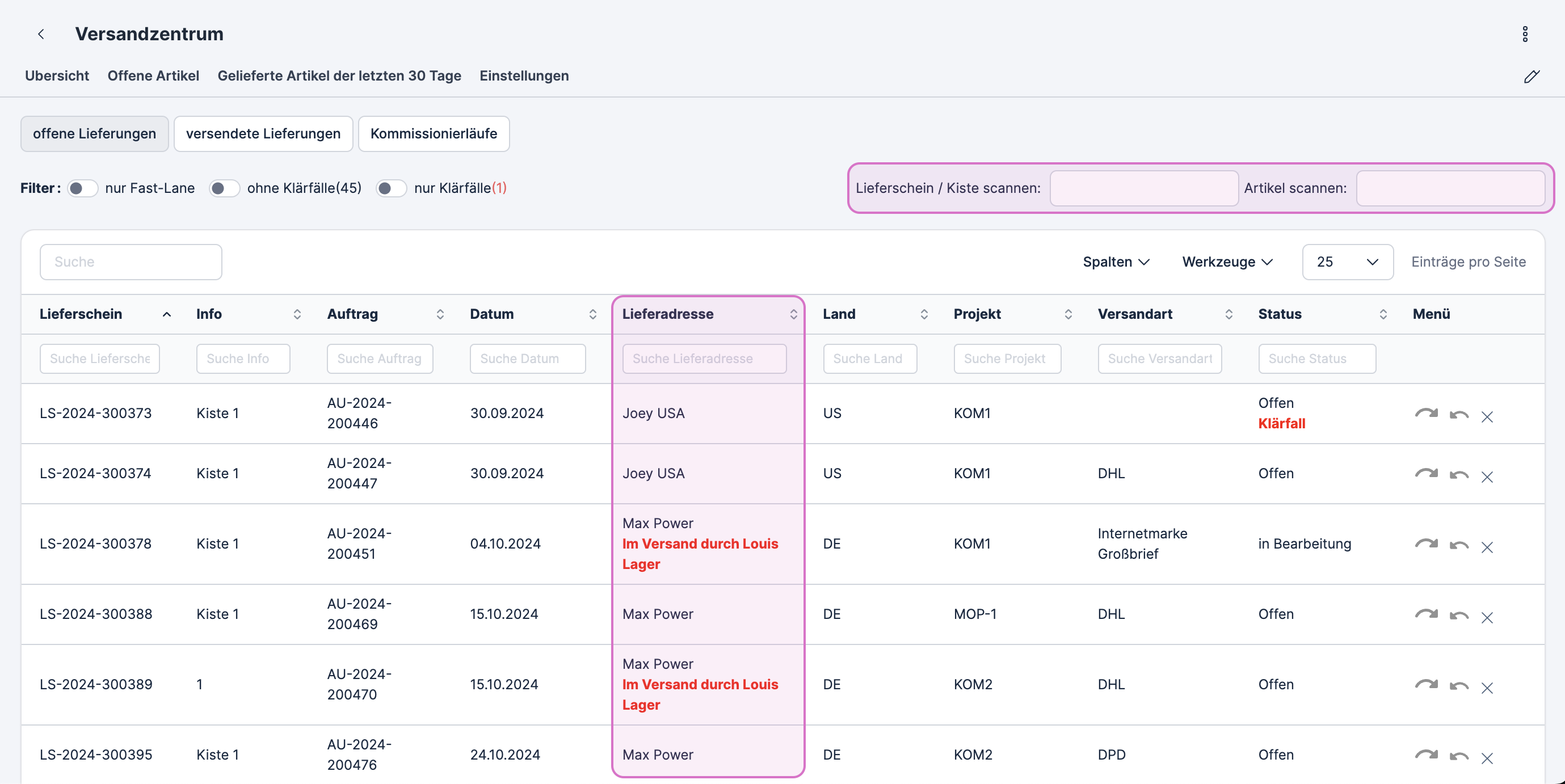Click forward arrow icon for LS-2024-300373

[1425, 414]
